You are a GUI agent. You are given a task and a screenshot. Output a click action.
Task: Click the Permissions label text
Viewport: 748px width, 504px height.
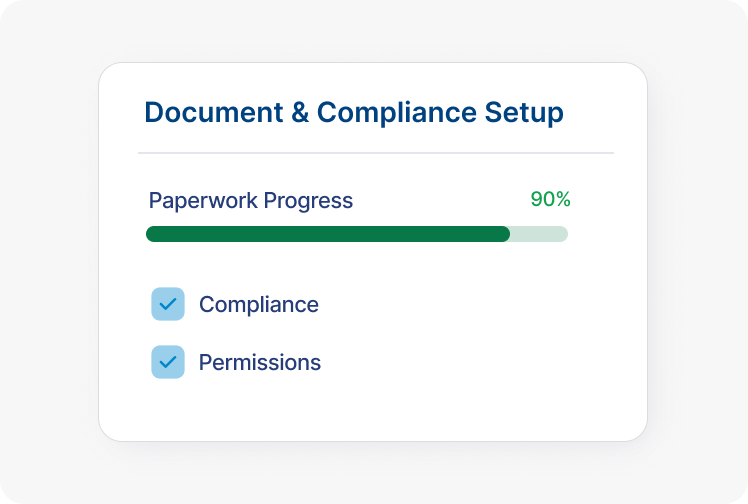tap(259, 362)
